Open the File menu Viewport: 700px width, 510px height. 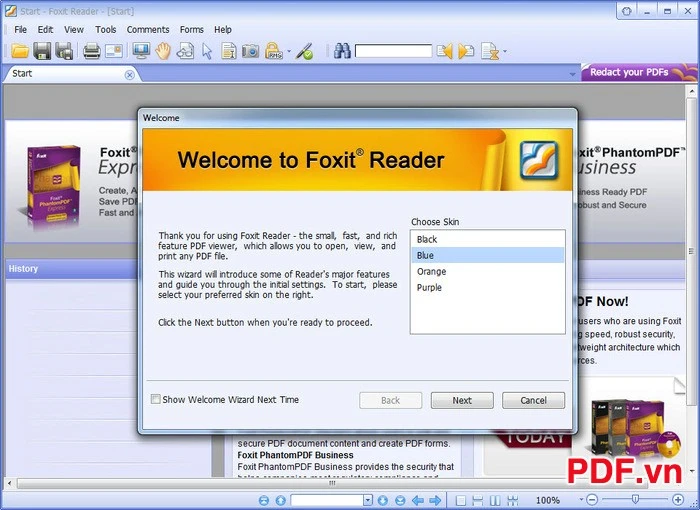click(21, 29)
